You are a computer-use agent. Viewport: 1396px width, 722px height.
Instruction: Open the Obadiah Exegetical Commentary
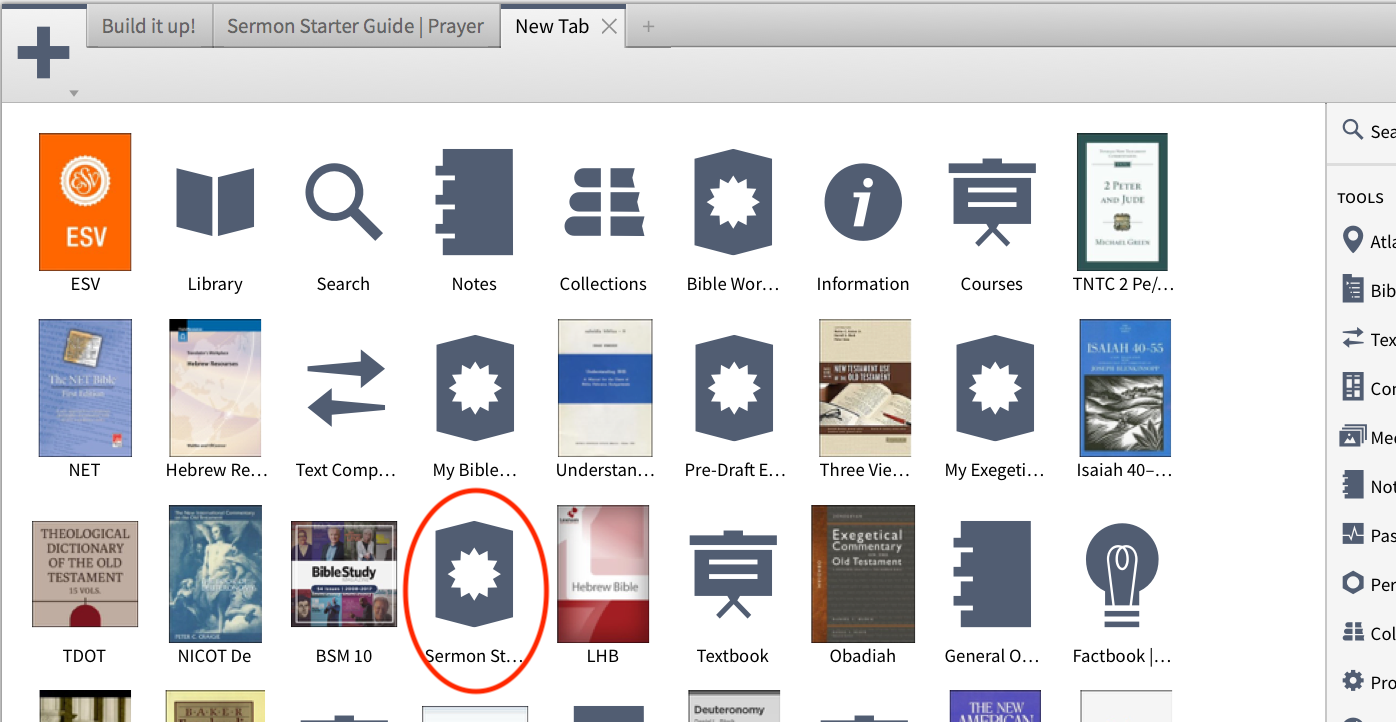(x=862, y=574)
